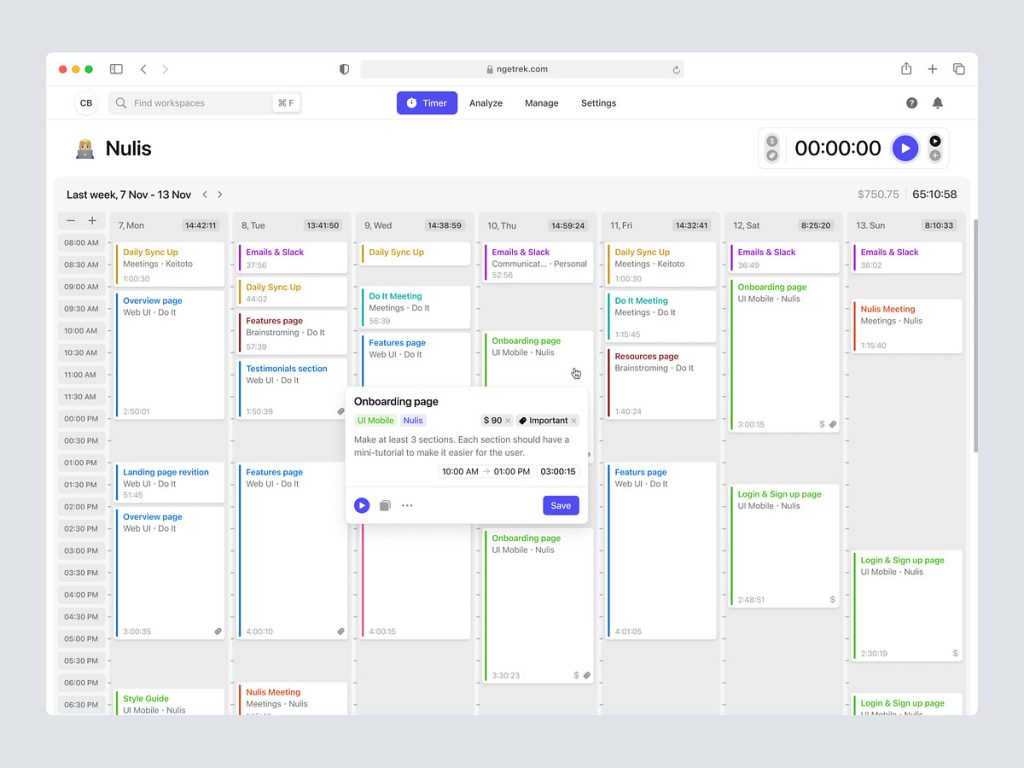Resume timer from the Onboarding page popup play icon
Image resolution: width=1024 pixels, height=768 pixels.
[362, 506]
